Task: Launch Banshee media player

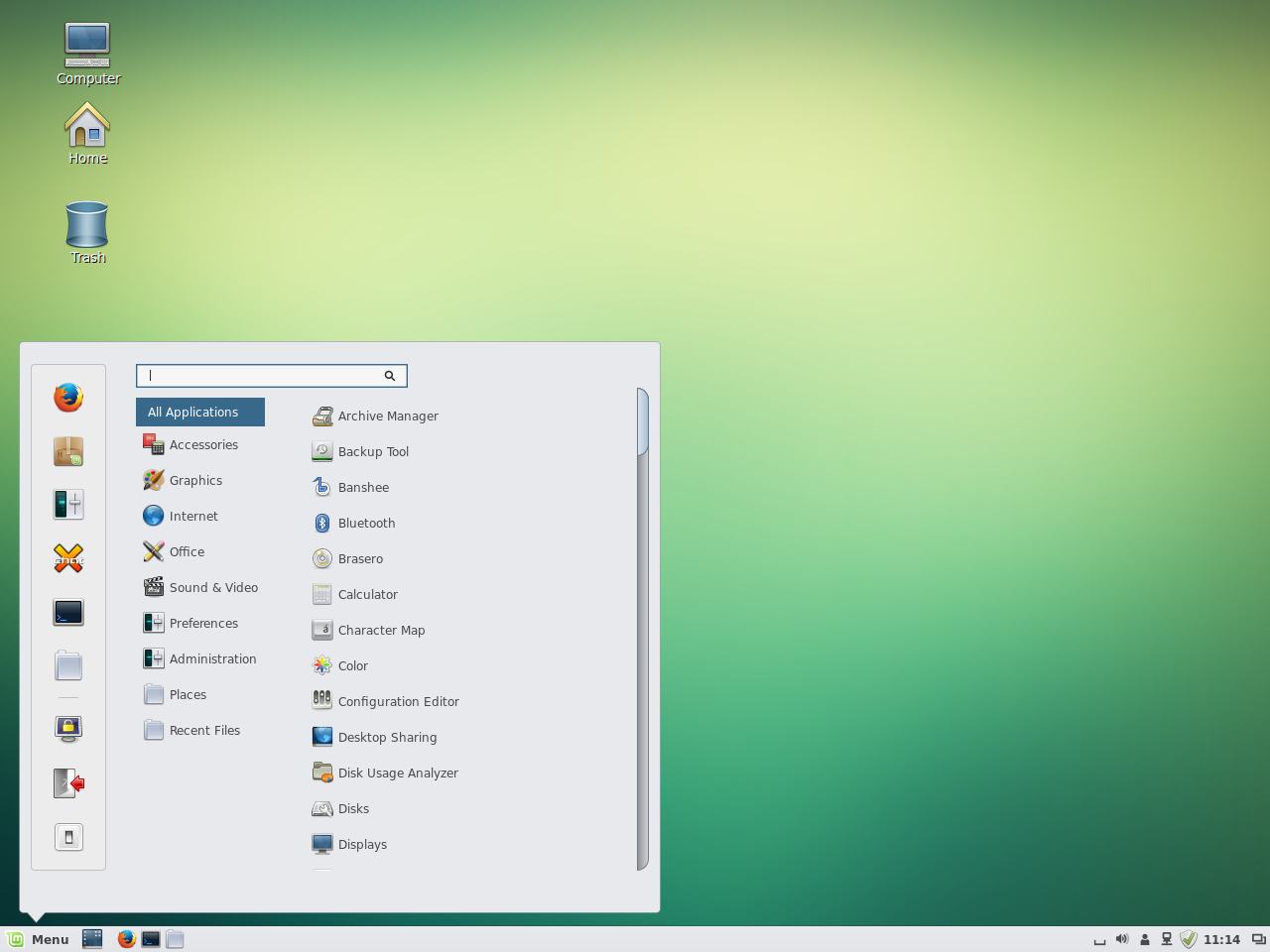Action: click(x=350, y=488)
